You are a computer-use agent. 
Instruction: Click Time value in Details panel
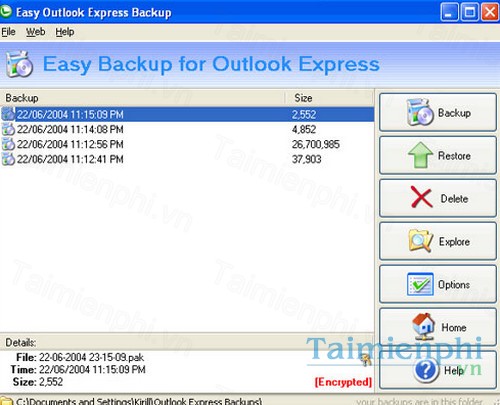[x=92, y=370]
